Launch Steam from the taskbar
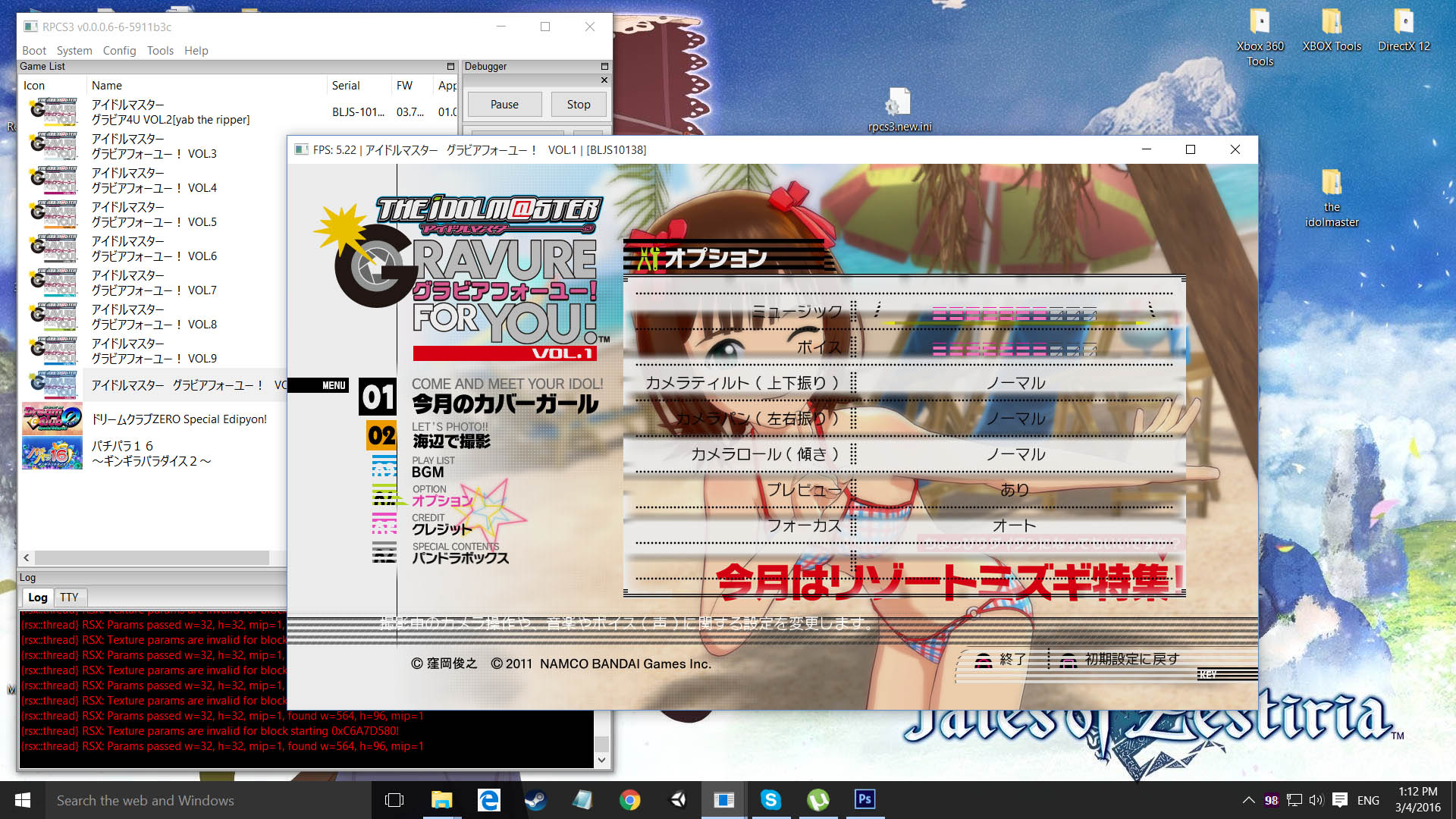The image size is (1456, 819). 535,800
